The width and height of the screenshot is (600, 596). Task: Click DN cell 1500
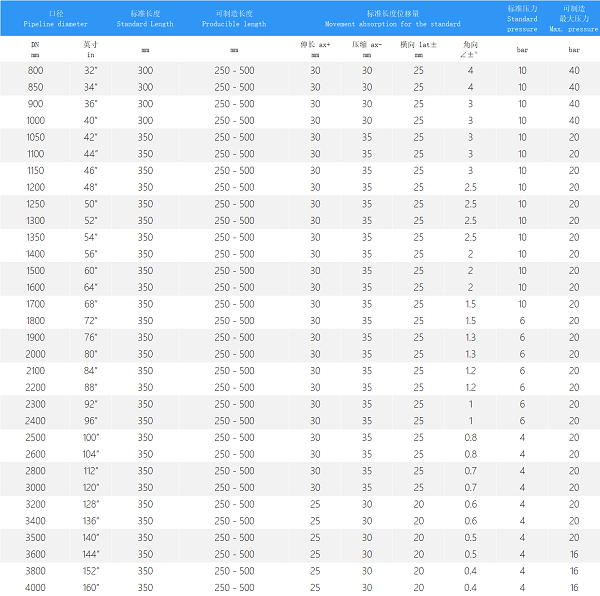tap(35, 270)
